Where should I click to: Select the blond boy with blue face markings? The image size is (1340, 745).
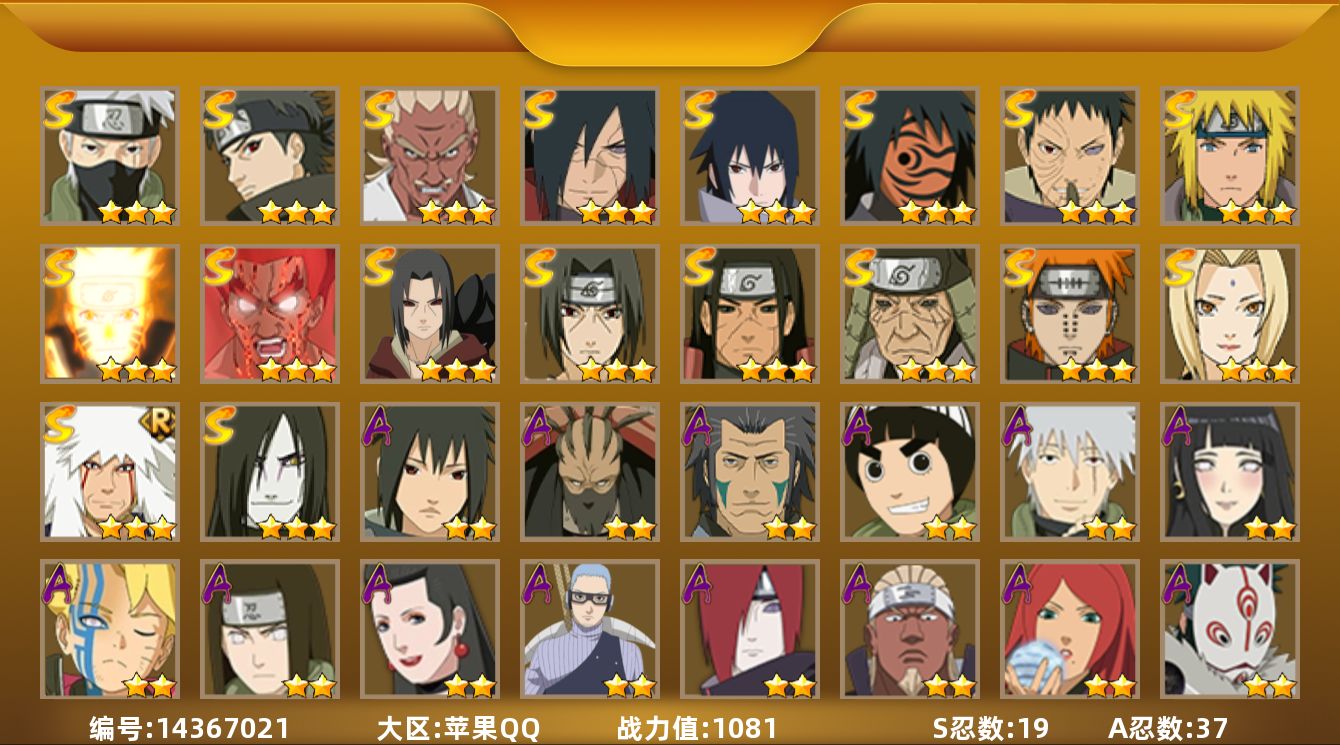pos(110,629)
